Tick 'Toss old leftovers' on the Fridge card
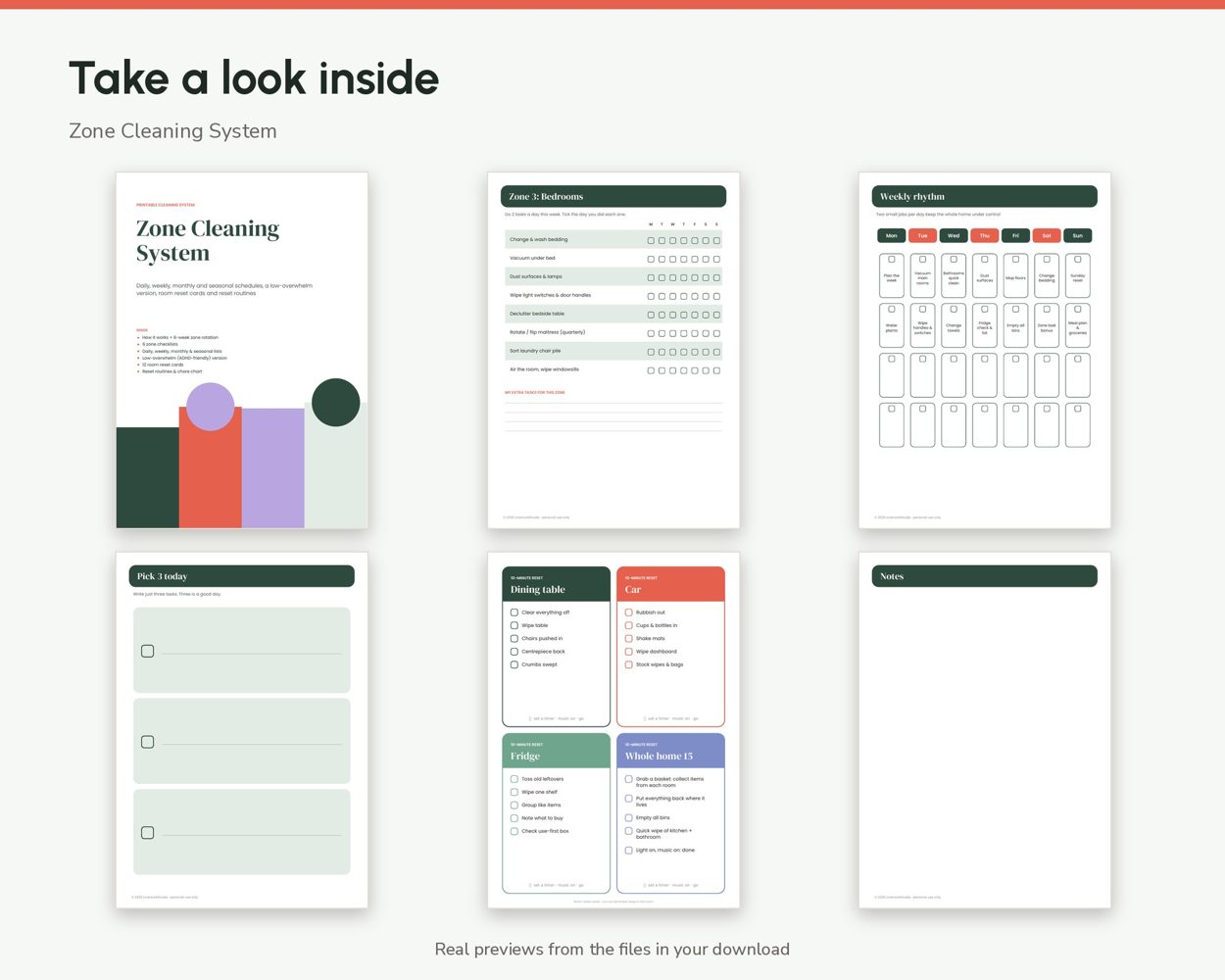 [514, 779]
